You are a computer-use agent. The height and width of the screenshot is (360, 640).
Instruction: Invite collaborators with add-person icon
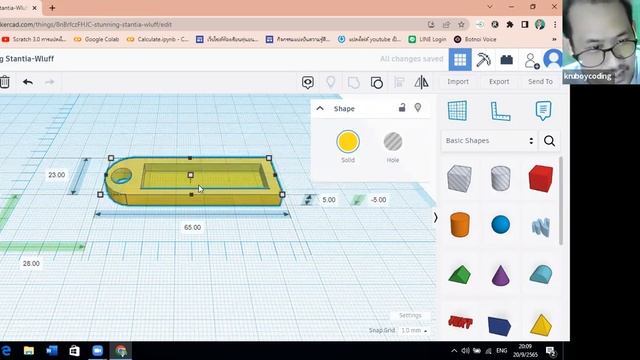pyautogui.click(x=531, y=60)
